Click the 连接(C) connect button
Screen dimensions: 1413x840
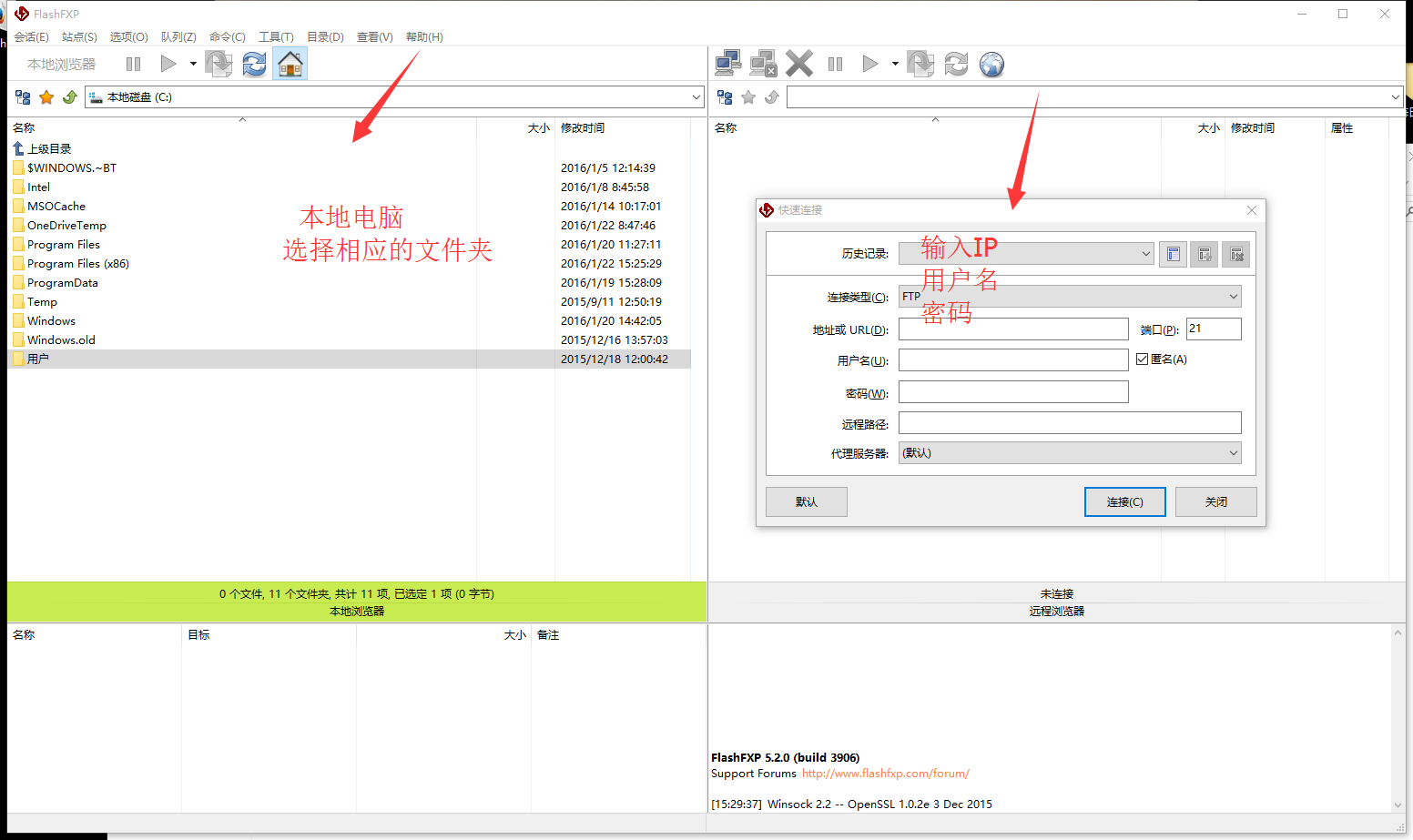click(1125, 501)
